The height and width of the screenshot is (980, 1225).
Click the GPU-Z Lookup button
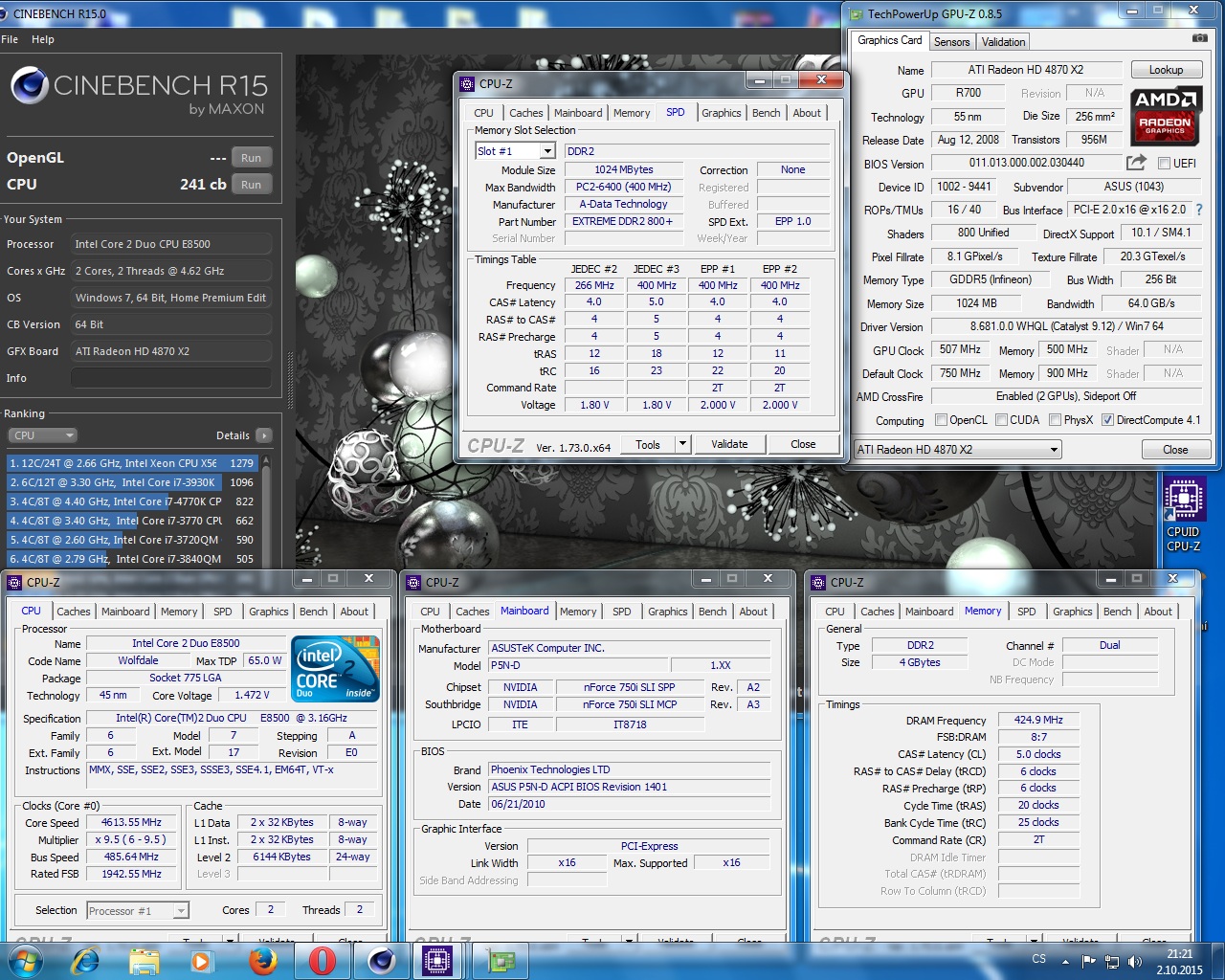(1166, 70)
